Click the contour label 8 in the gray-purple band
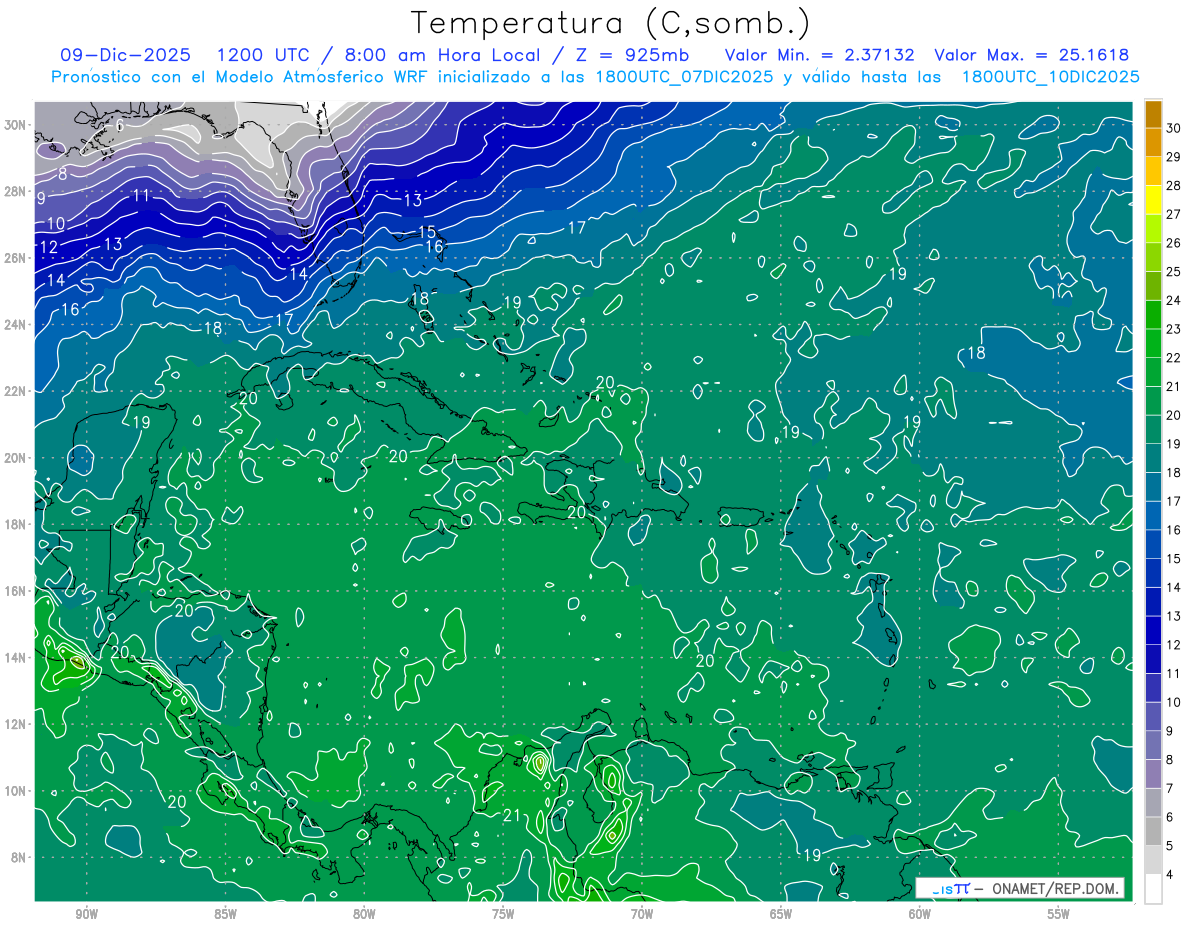 (x=63, y=173)
